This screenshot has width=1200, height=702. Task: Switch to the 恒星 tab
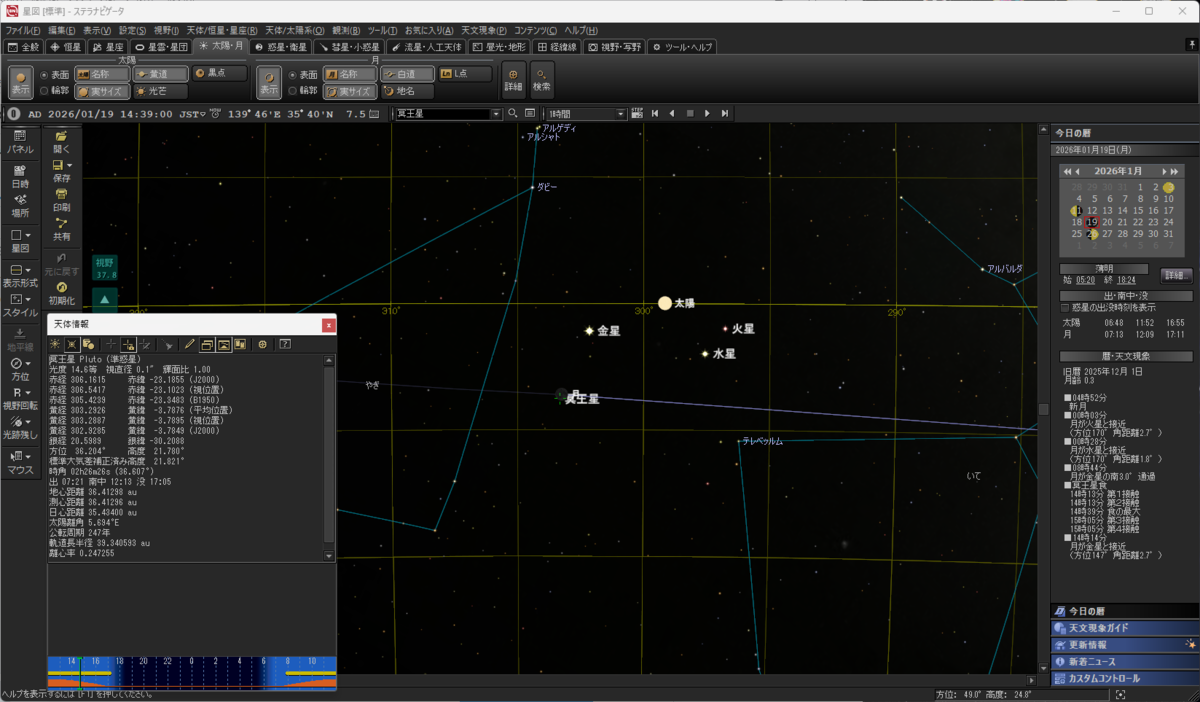67,46
